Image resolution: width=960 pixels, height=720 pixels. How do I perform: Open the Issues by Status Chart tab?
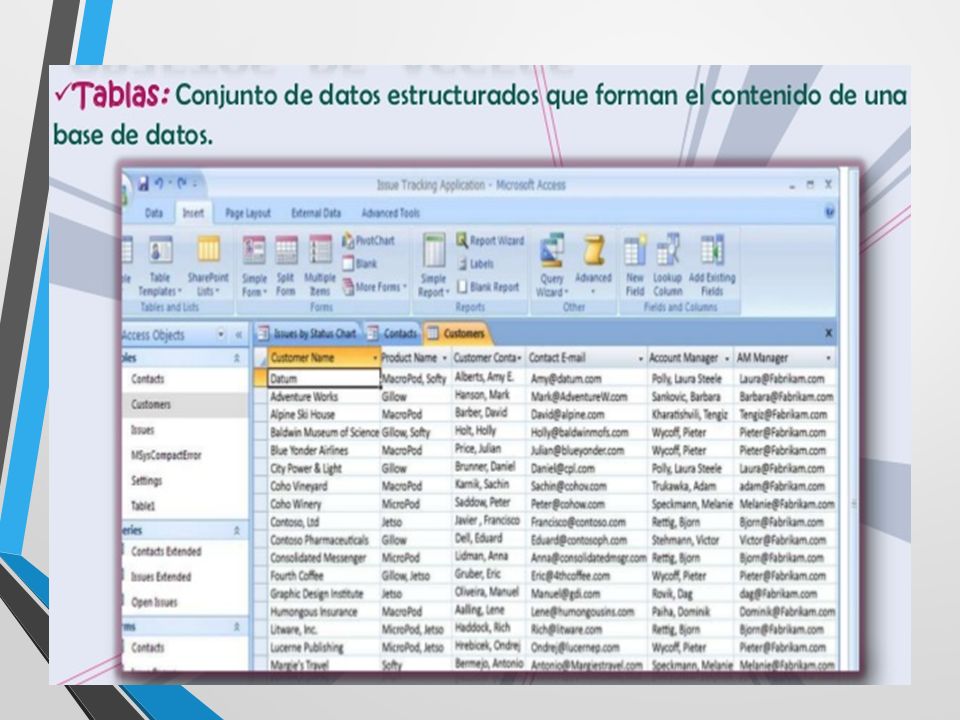coord(307,334)
